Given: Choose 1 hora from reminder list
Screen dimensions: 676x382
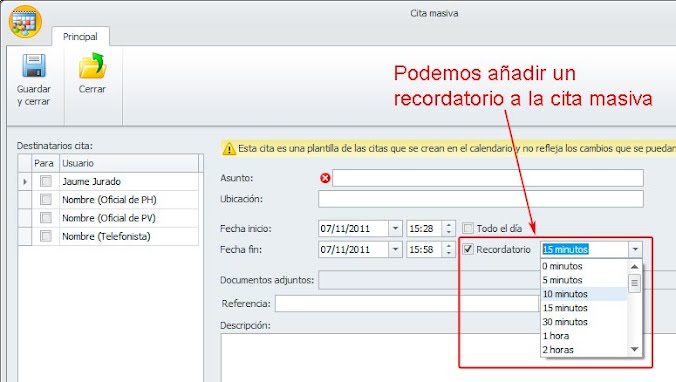Looking at the screenshot, I should (x=584, y=335).
